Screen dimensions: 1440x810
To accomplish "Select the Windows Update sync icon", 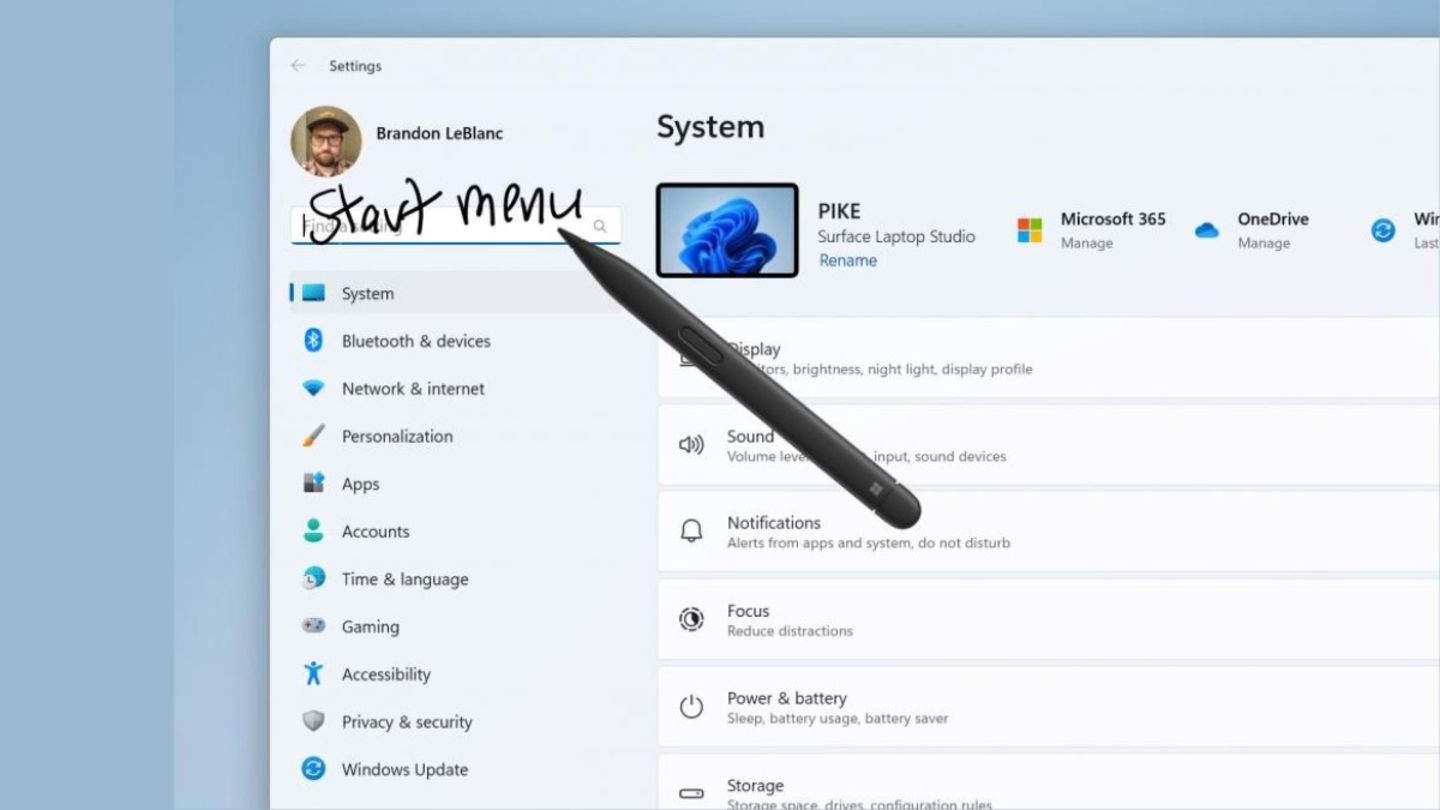I will (314, 769).
